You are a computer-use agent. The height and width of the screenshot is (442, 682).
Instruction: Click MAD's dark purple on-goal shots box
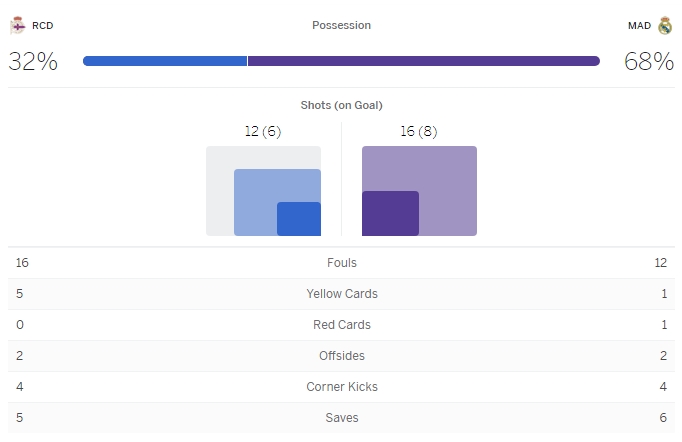pyautogui.click(x=390, y=213)
